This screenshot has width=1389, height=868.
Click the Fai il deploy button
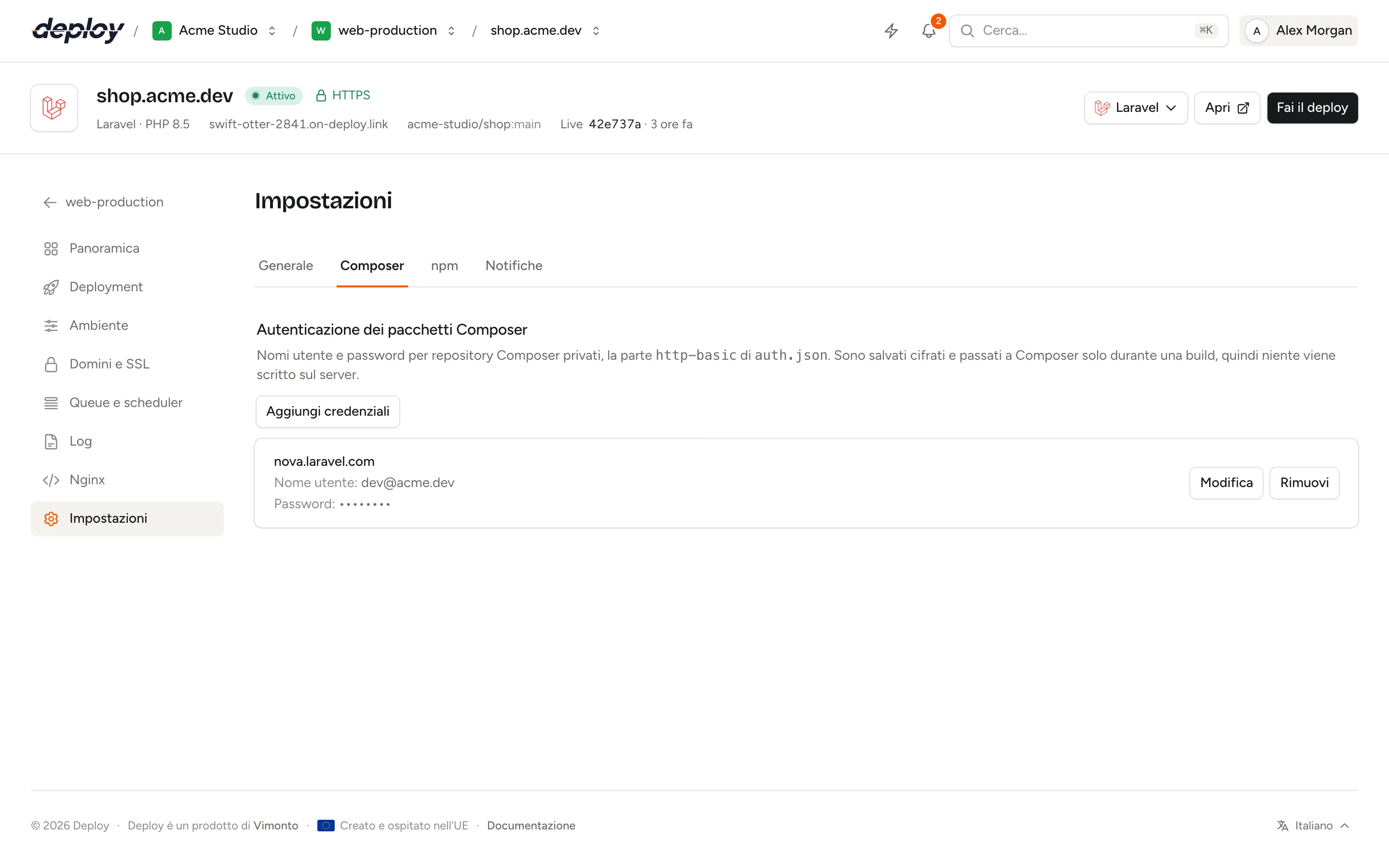click(1312, 108)
